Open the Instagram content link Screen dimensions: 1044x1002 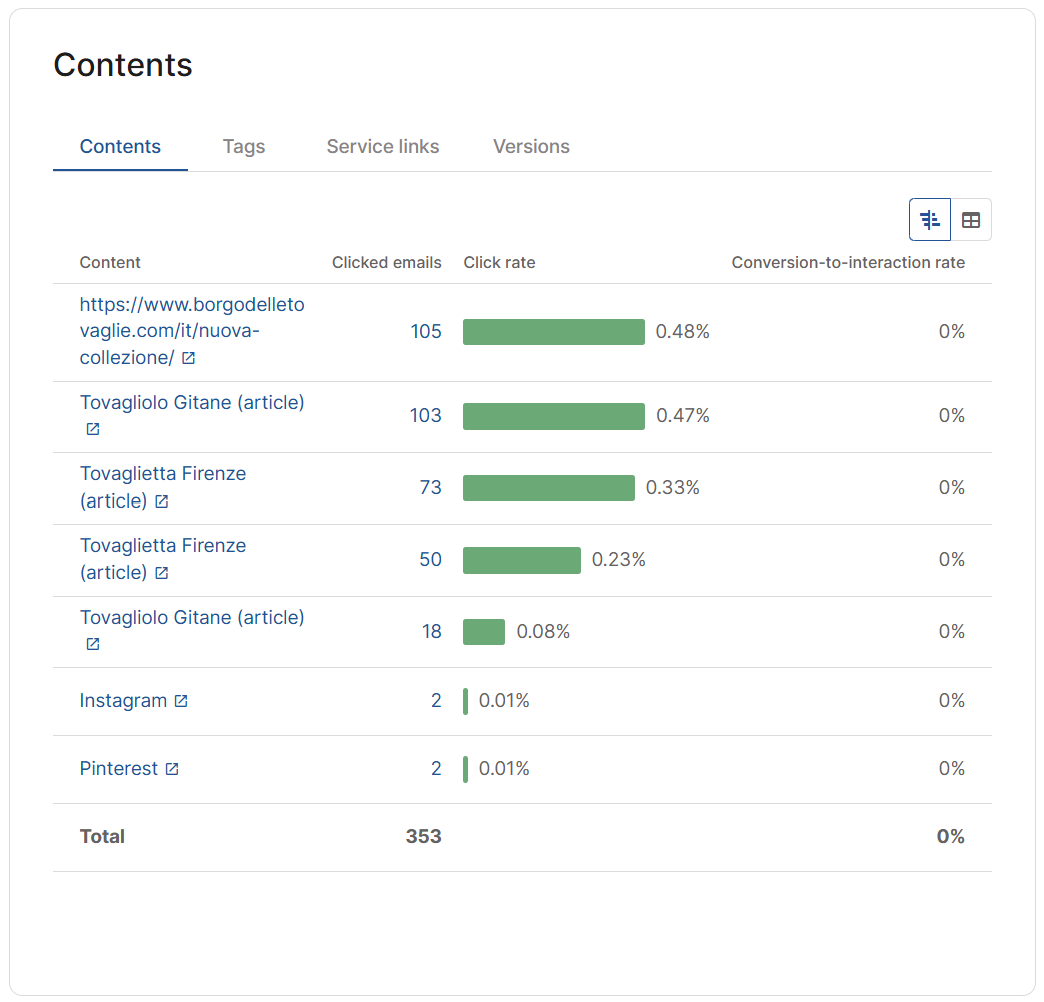click(x=123, y=700)
